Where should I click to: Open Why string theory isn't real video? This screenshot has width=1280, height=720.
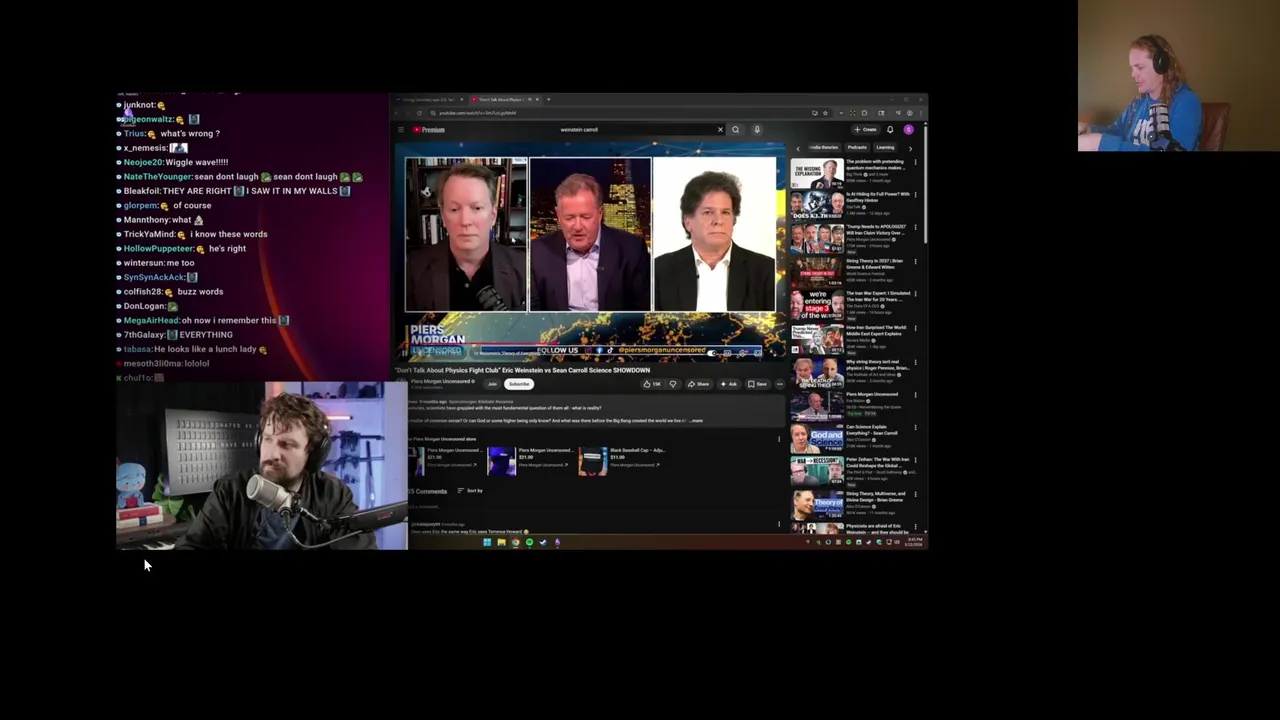click(x=817, y=373)
